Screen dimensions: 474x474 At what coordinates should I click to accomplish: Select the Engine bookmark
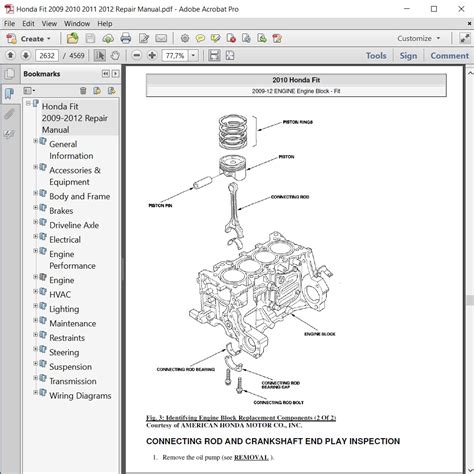click(x=62, y=280)
